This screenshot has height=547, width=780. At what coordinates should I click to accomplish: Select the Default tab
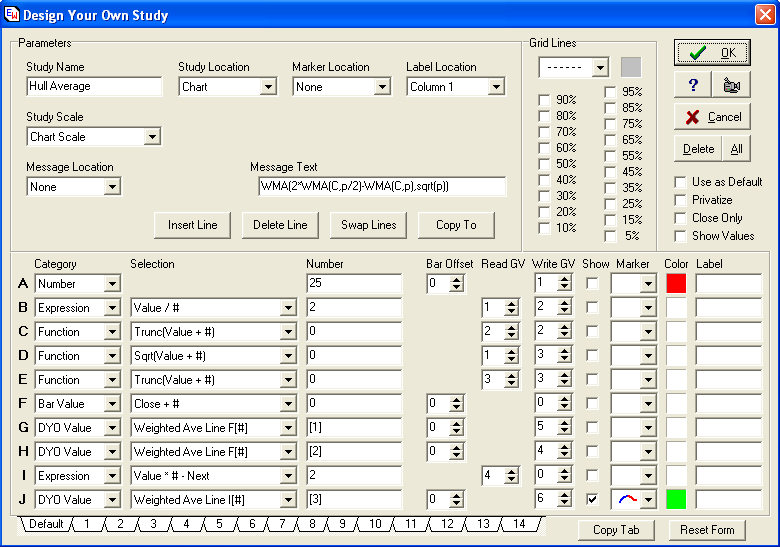tap(45, 524)
